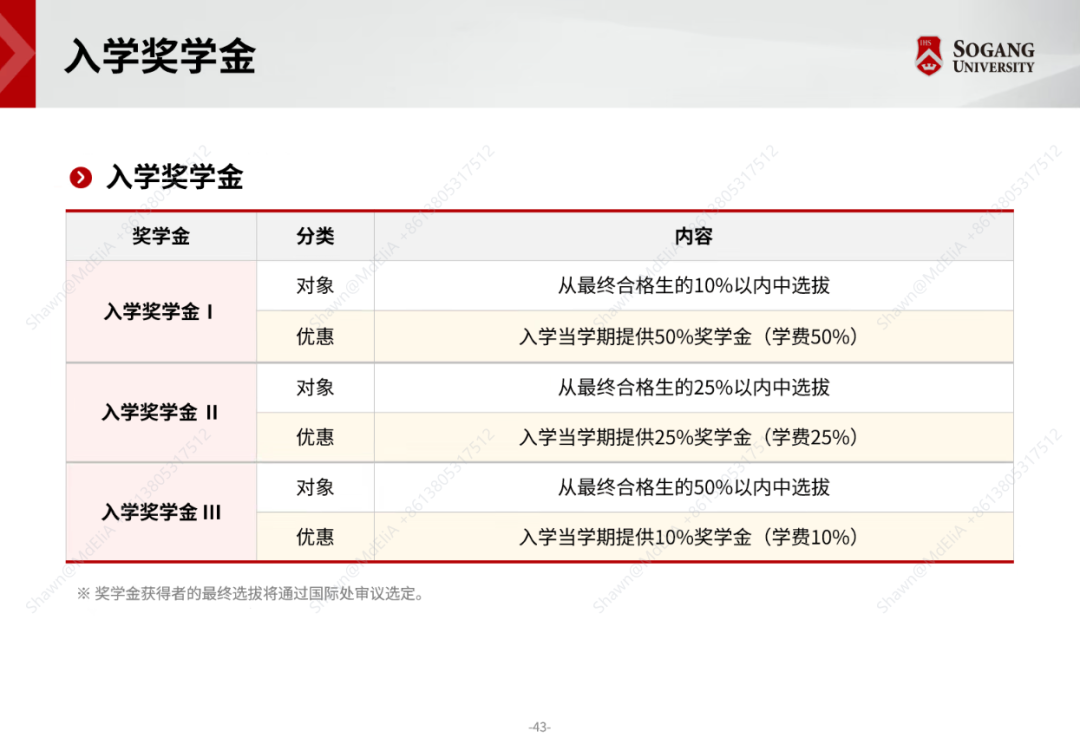Click the 入学奖学金 III row label

tap(160, 512)
